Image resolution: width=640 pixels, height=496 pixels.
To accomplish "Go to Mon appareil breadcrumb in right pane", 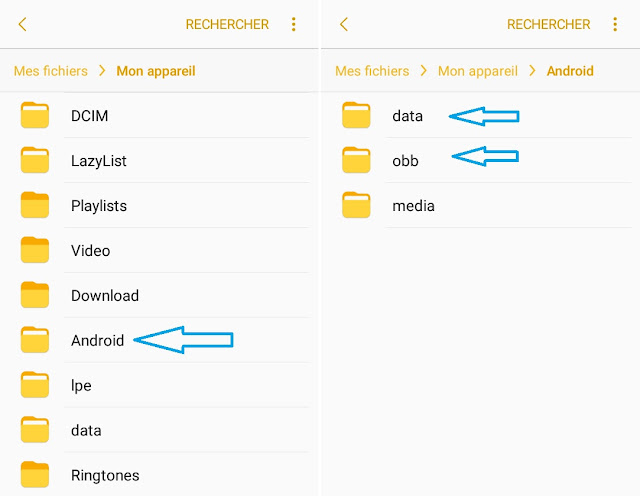I will click(x=478, y=71).
